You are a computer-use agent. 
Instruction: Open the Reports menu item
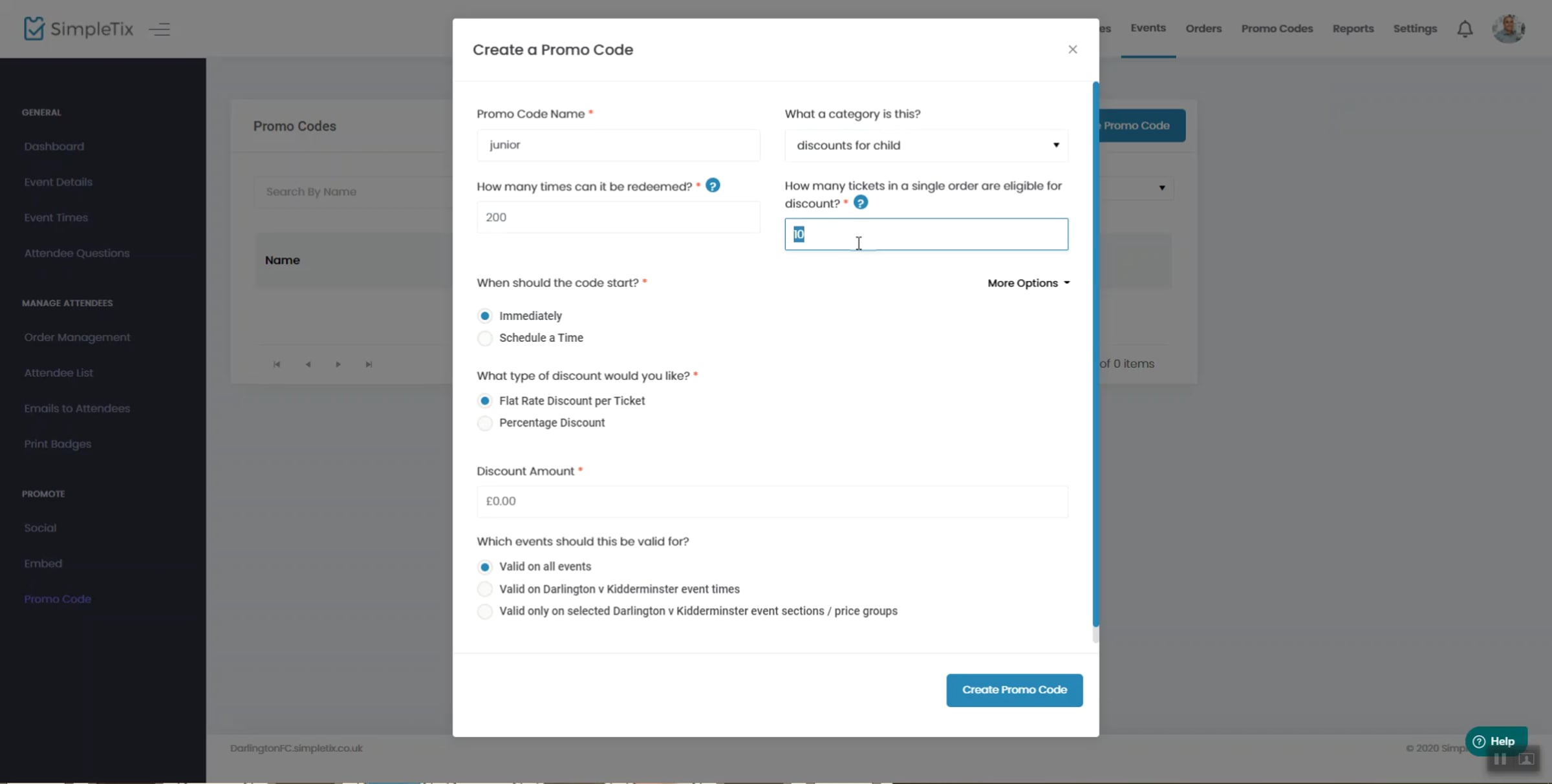(x=1353, y=29)
